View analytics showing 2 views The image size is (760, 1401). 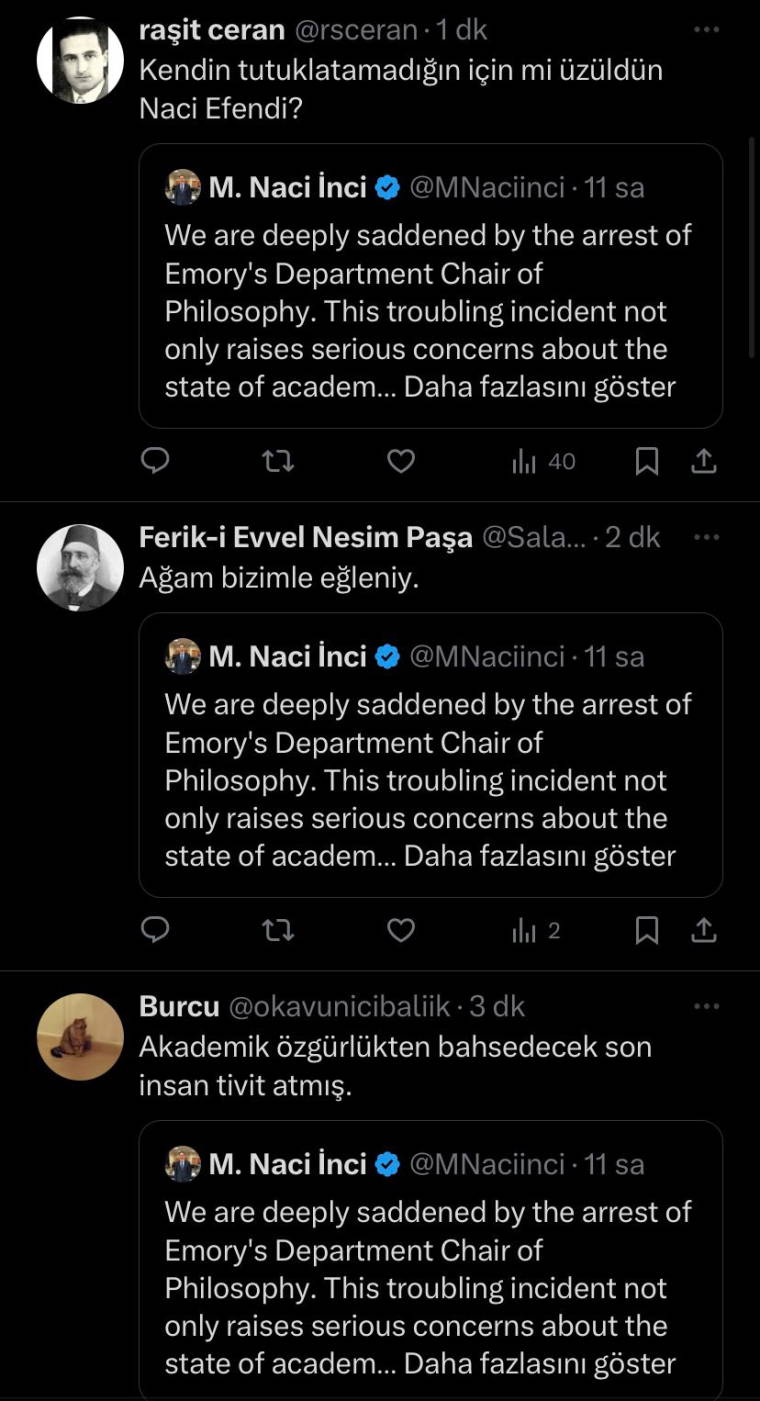(x=535, y=931)
